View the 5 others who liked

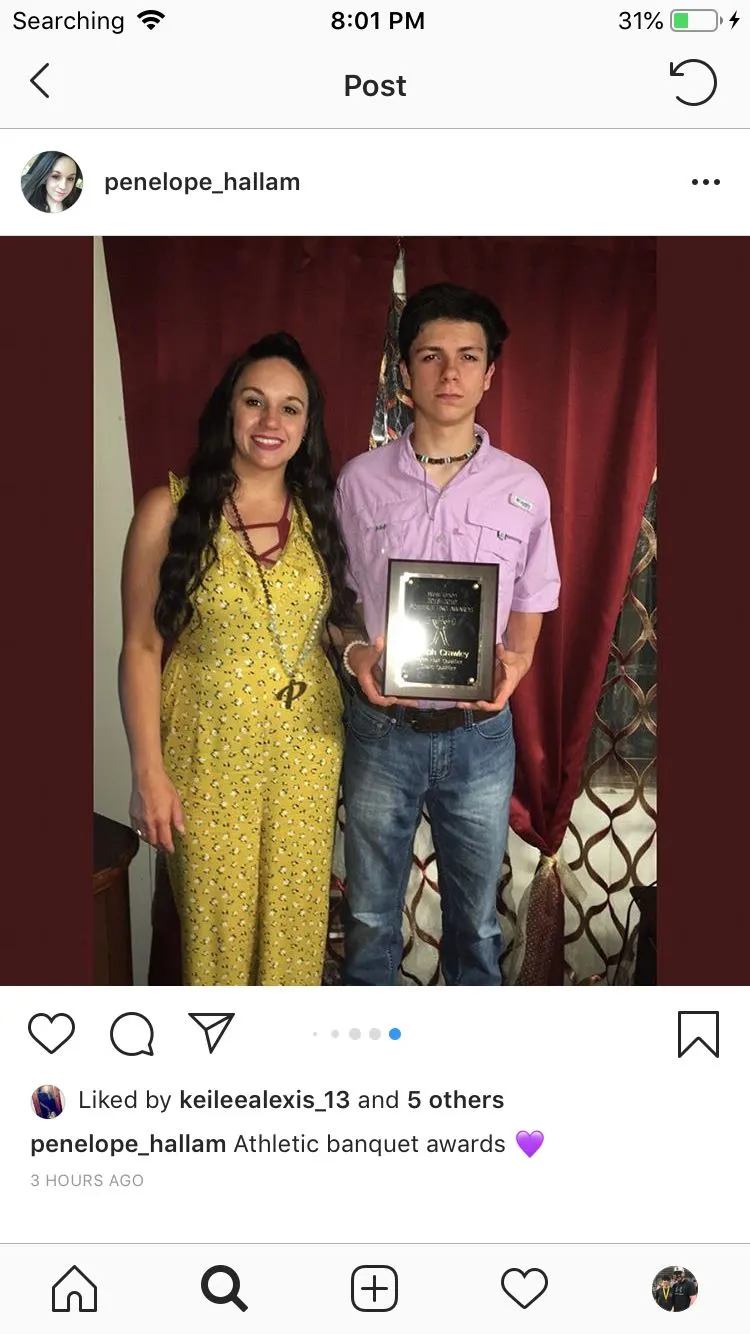coord(455,1100)
